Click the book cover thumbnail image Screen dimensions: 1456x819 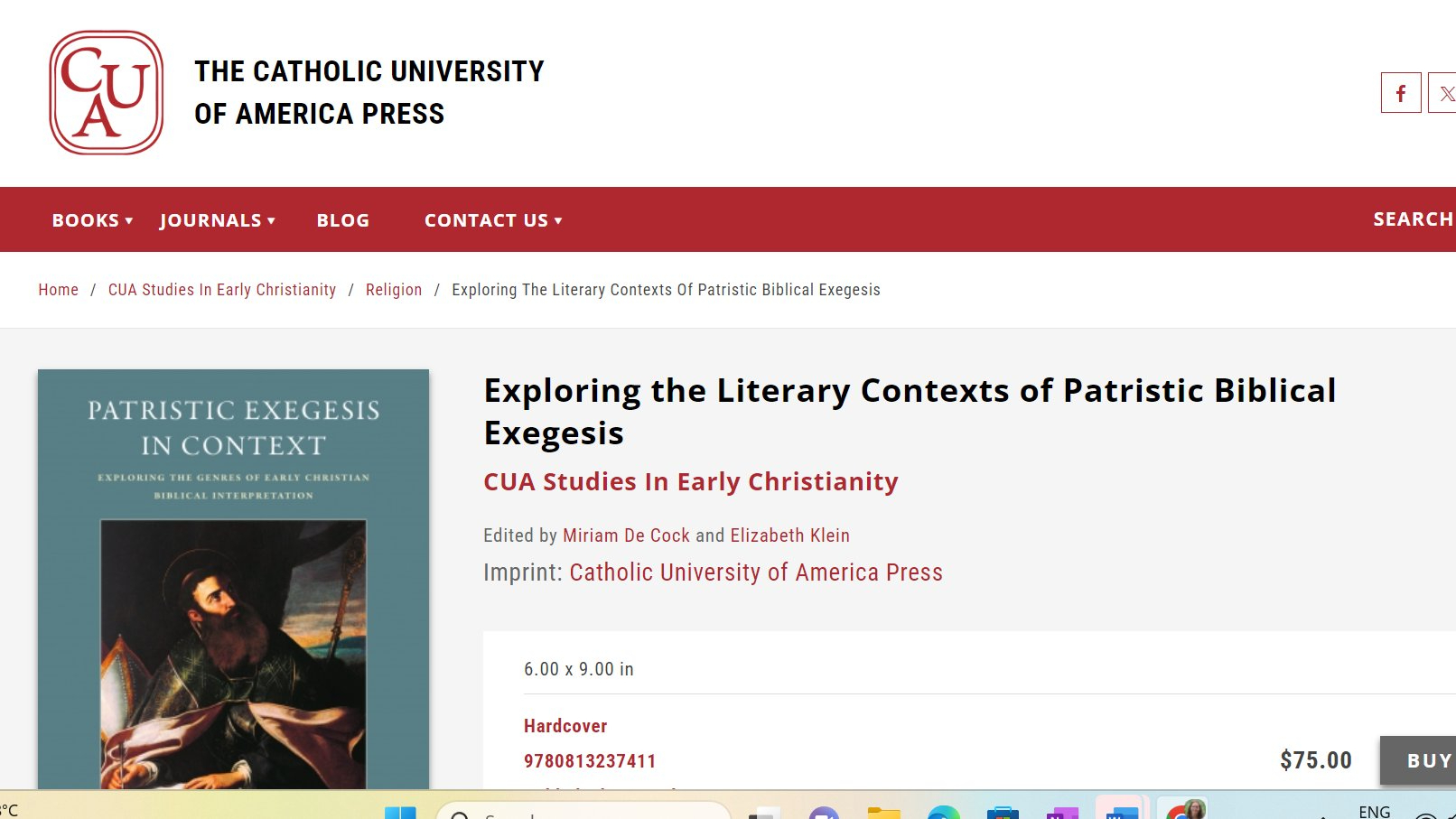coord(233,578)
